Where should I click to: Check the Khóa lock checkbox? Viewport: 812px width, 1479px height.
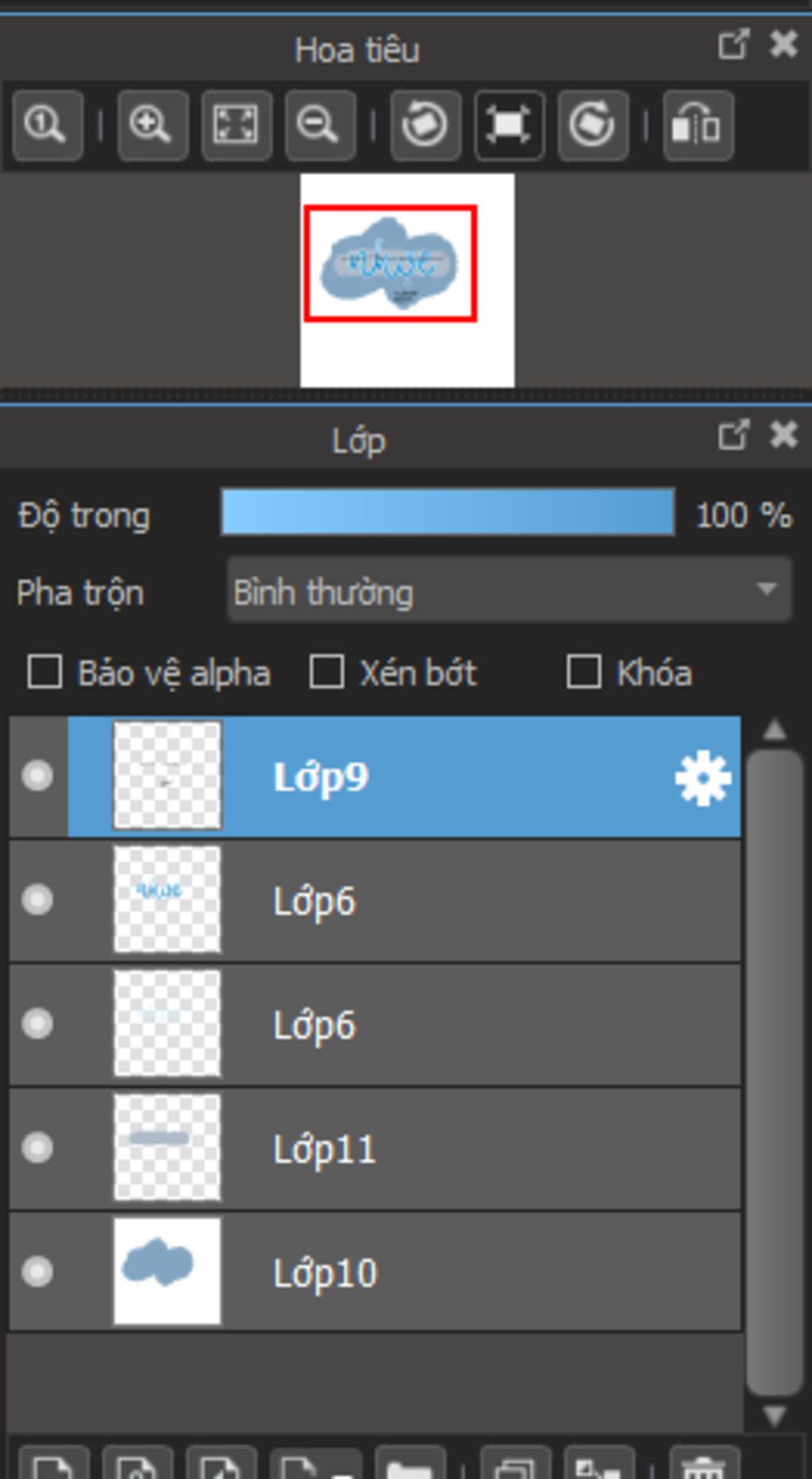(584, 672)
